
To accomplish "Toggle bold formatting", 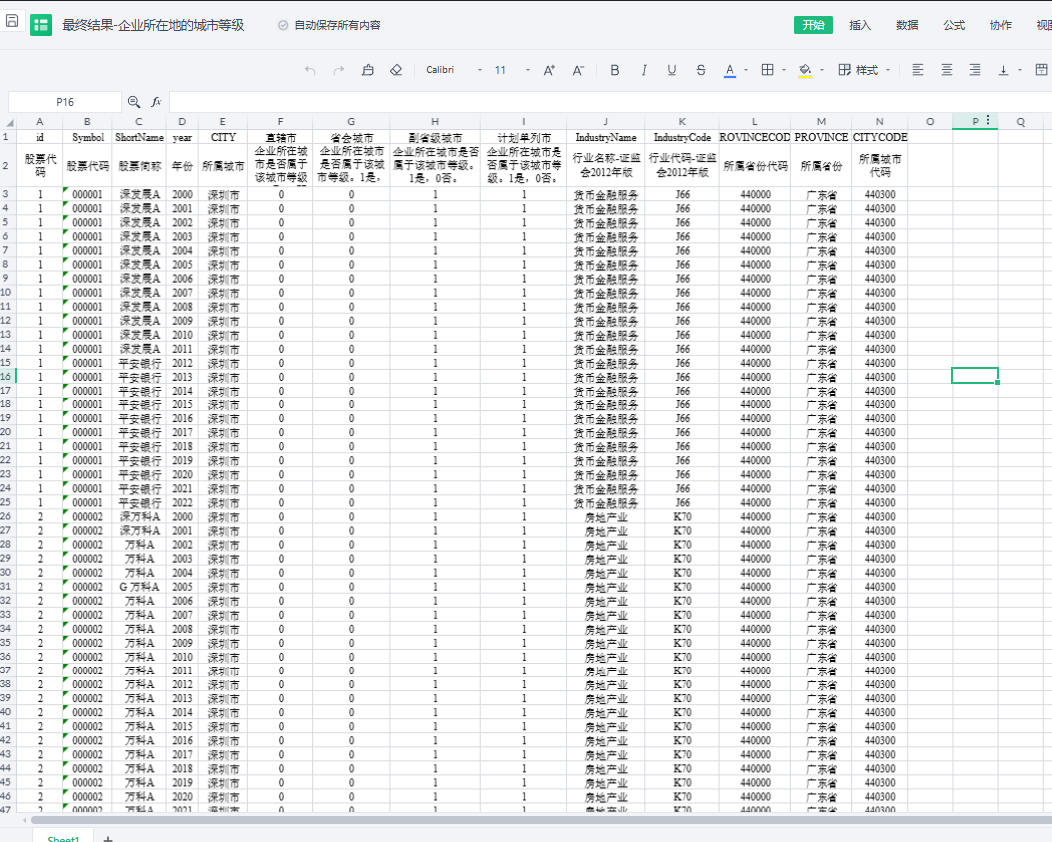I will [615, 70].
